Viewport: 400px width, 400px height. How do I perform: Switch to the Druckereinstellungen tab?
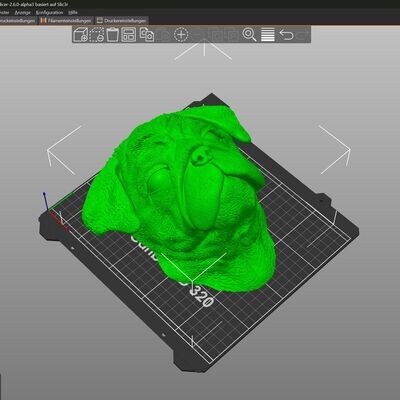[x=122, y=20]
